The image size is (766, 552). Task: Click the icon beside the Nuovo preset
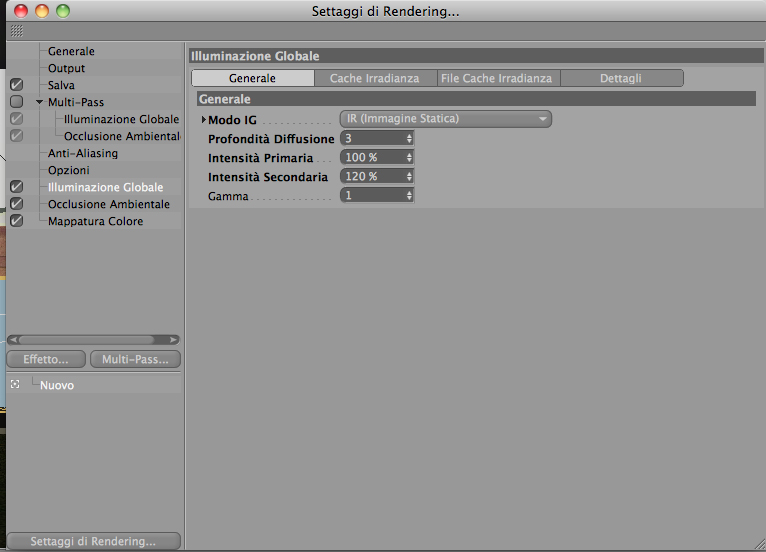click(15, 384)
